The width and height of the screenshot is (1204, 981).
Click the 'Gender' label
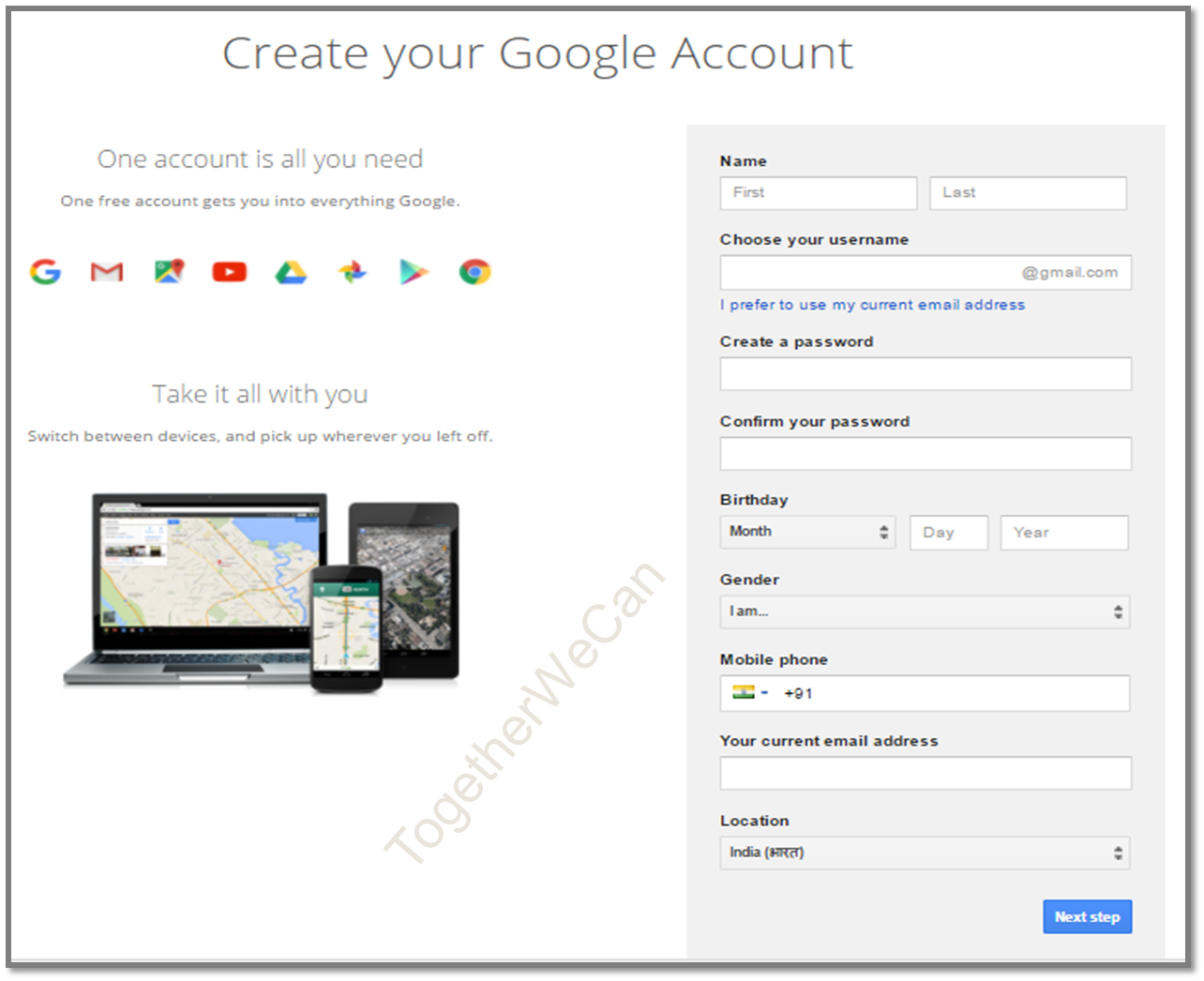tap(749, 580)
